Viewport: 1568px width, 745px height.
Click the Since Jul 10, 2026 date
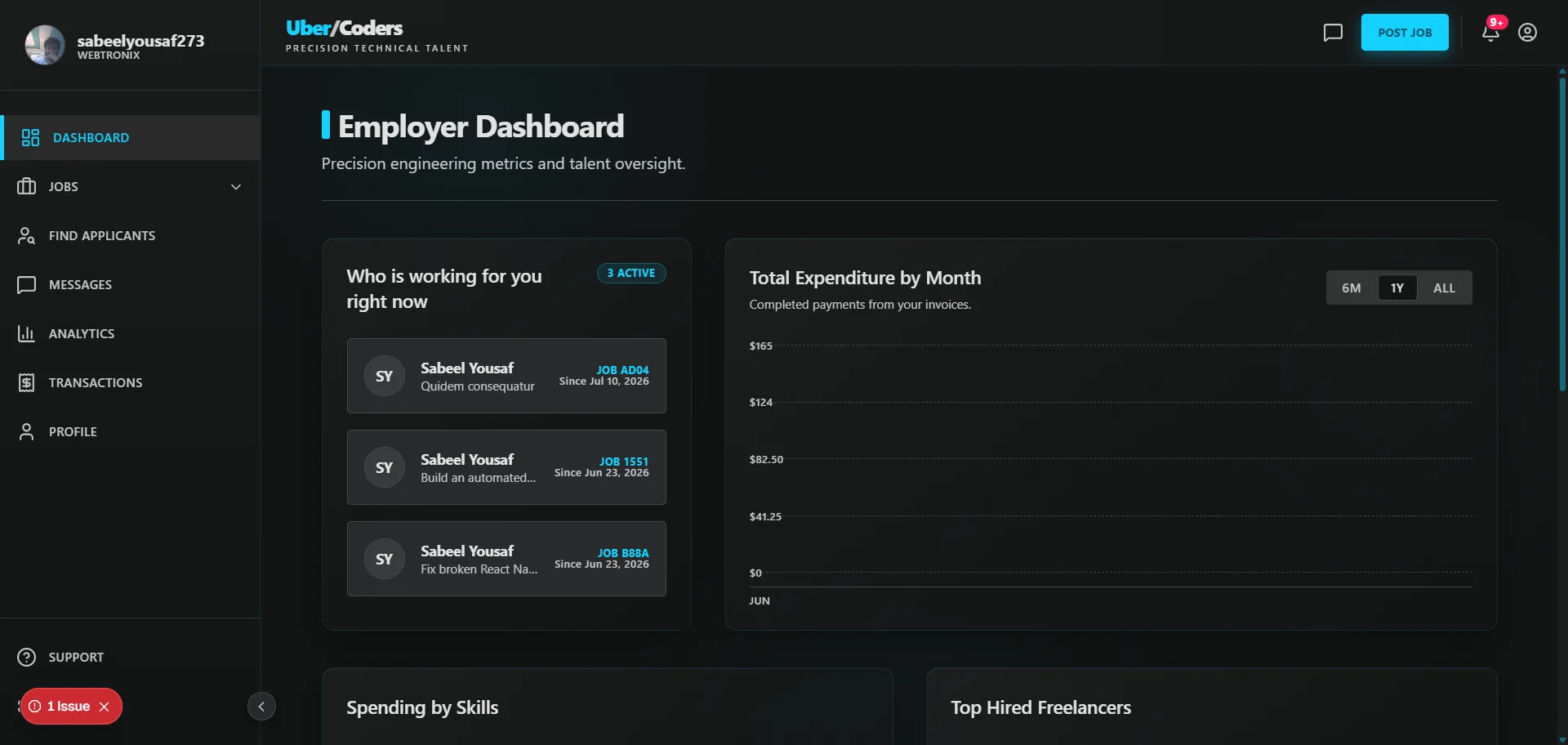(604, 381)
